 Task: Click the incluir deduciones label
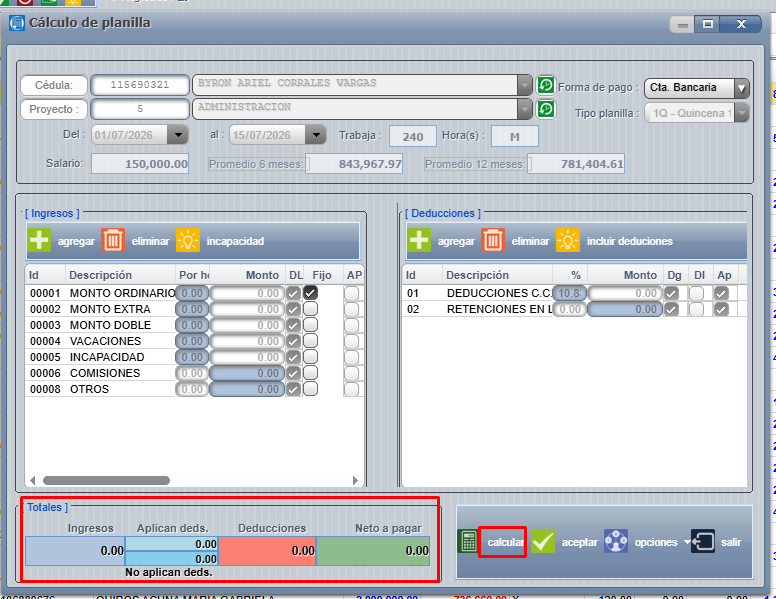click(x=630, y=241)
